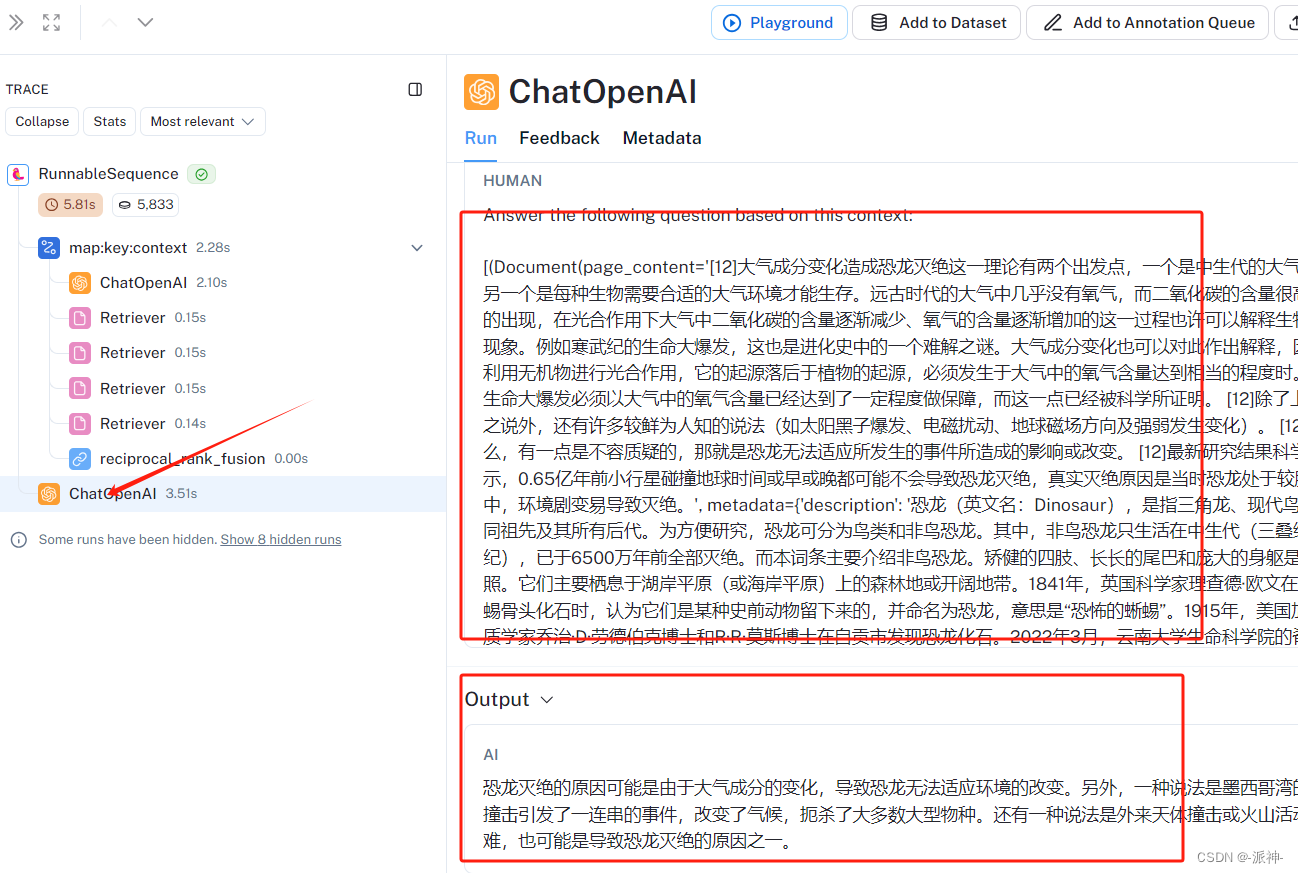Expand the sidebar with double-chevron icon
The image size is (1298, 873).
[x=16, y=22]
